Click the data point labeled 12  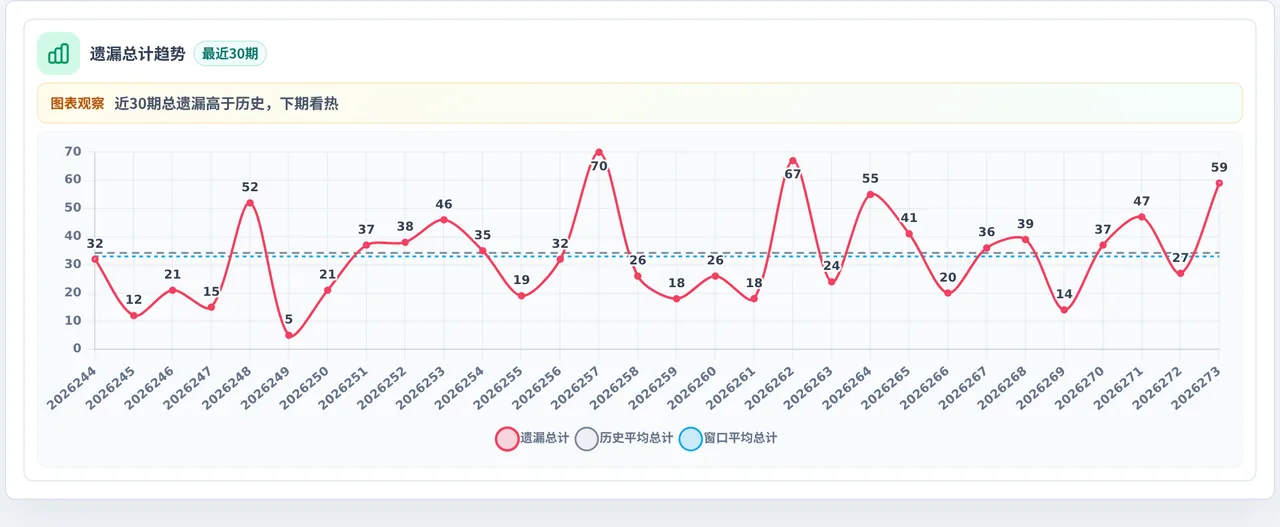pyautogui.click(x=134, y=315)
